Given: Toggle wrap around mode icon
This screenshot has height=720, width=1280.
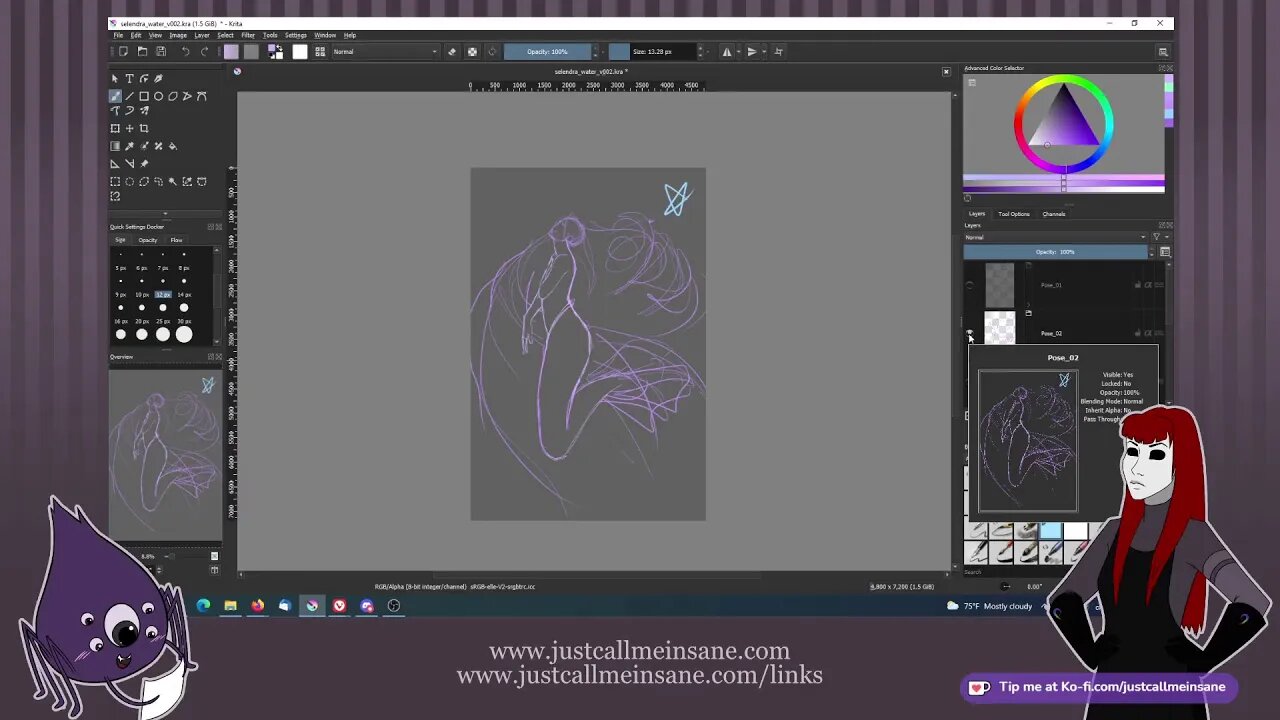Looking at the screenshot, I should (779, 51).
